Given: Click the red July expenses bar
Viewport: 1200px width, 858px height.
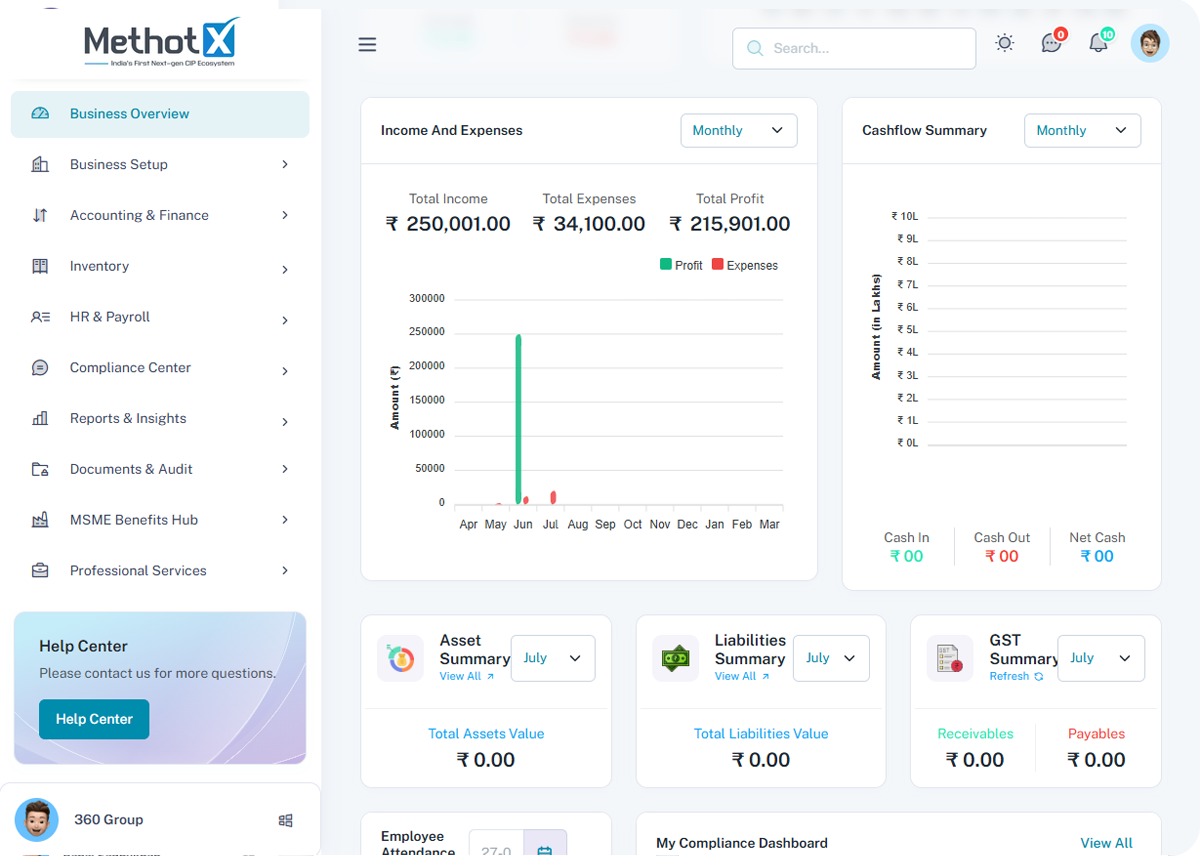Looking at the screenshot, I should [553, 497].
